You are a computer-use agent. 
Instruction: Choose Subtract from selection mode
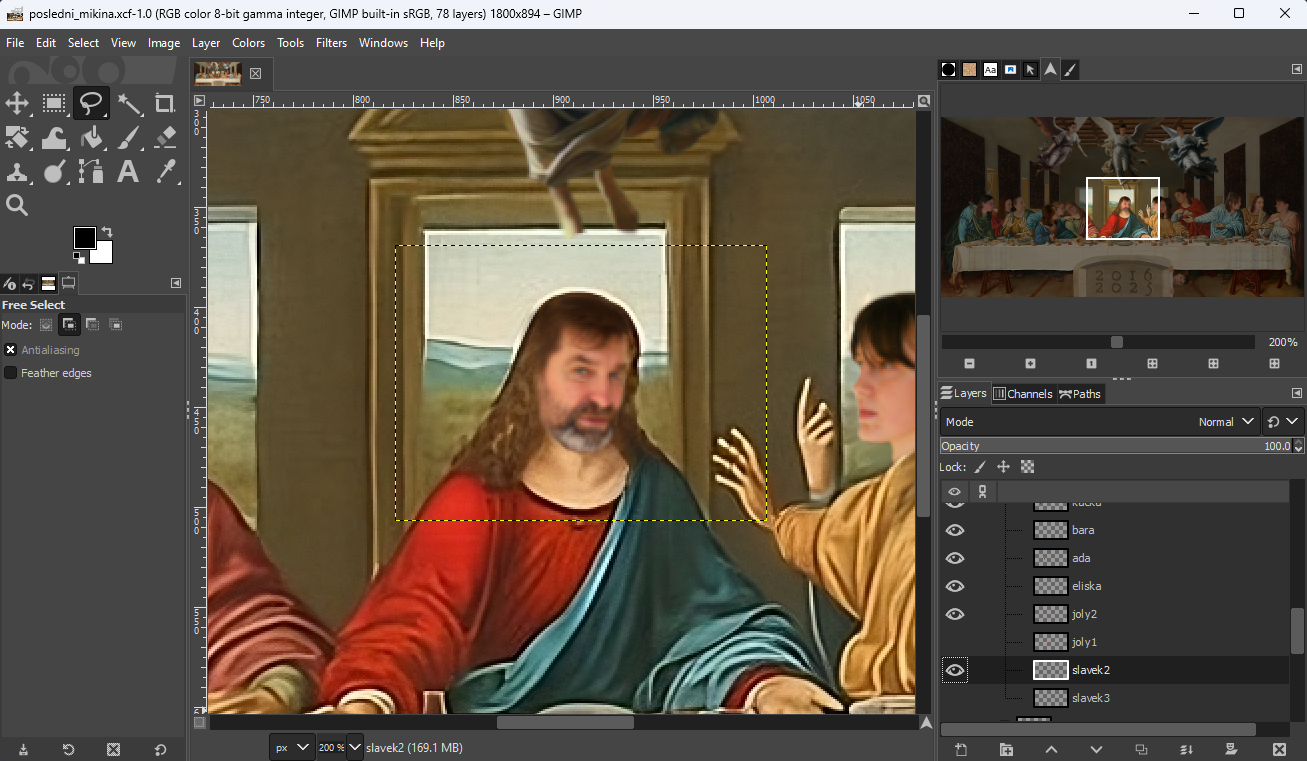[92, 325]
